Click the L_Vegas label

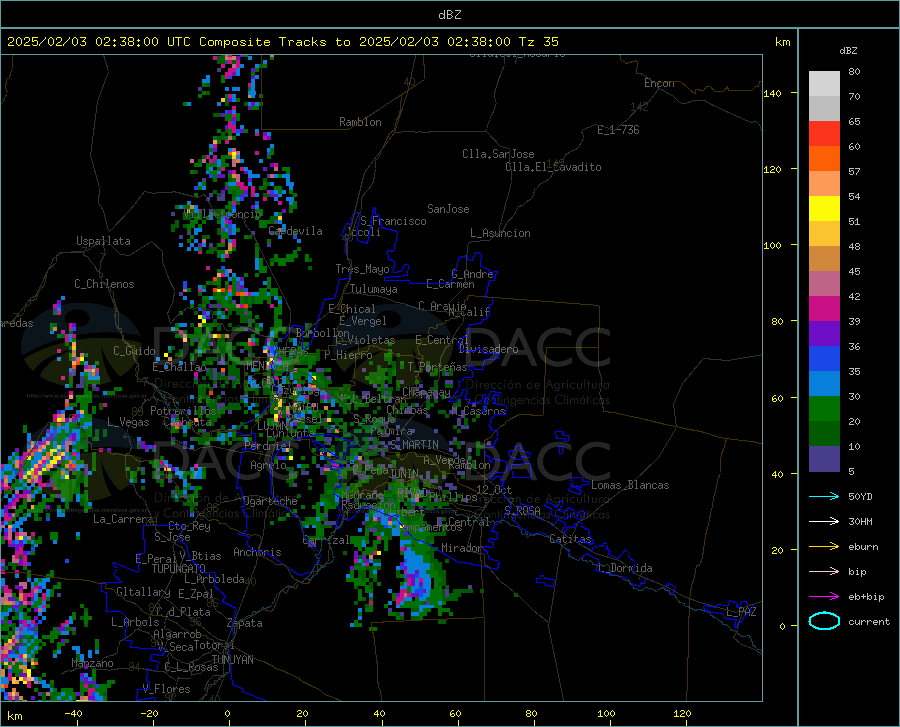tap(128, 422)
